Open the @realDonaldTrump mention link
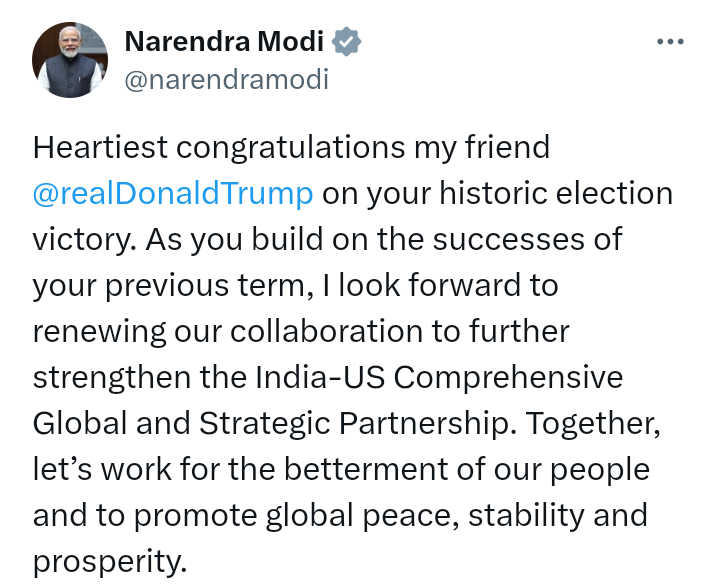Screen dimensions: 720x587 coord(173,193)
